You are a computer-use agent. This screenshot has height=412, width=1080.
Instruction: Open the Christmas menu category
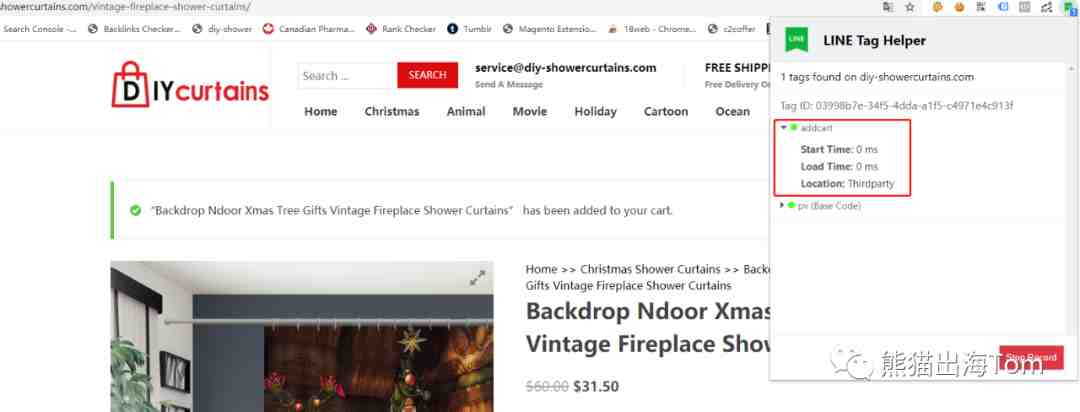392,112
